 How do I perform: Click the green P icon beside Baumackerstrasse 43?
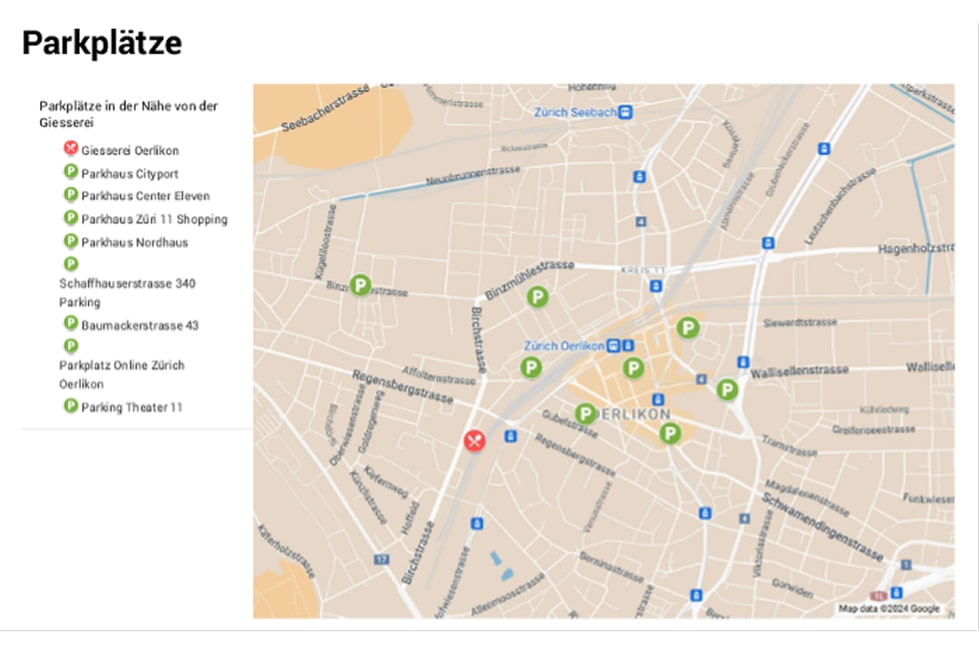click(x=71, y=323)
